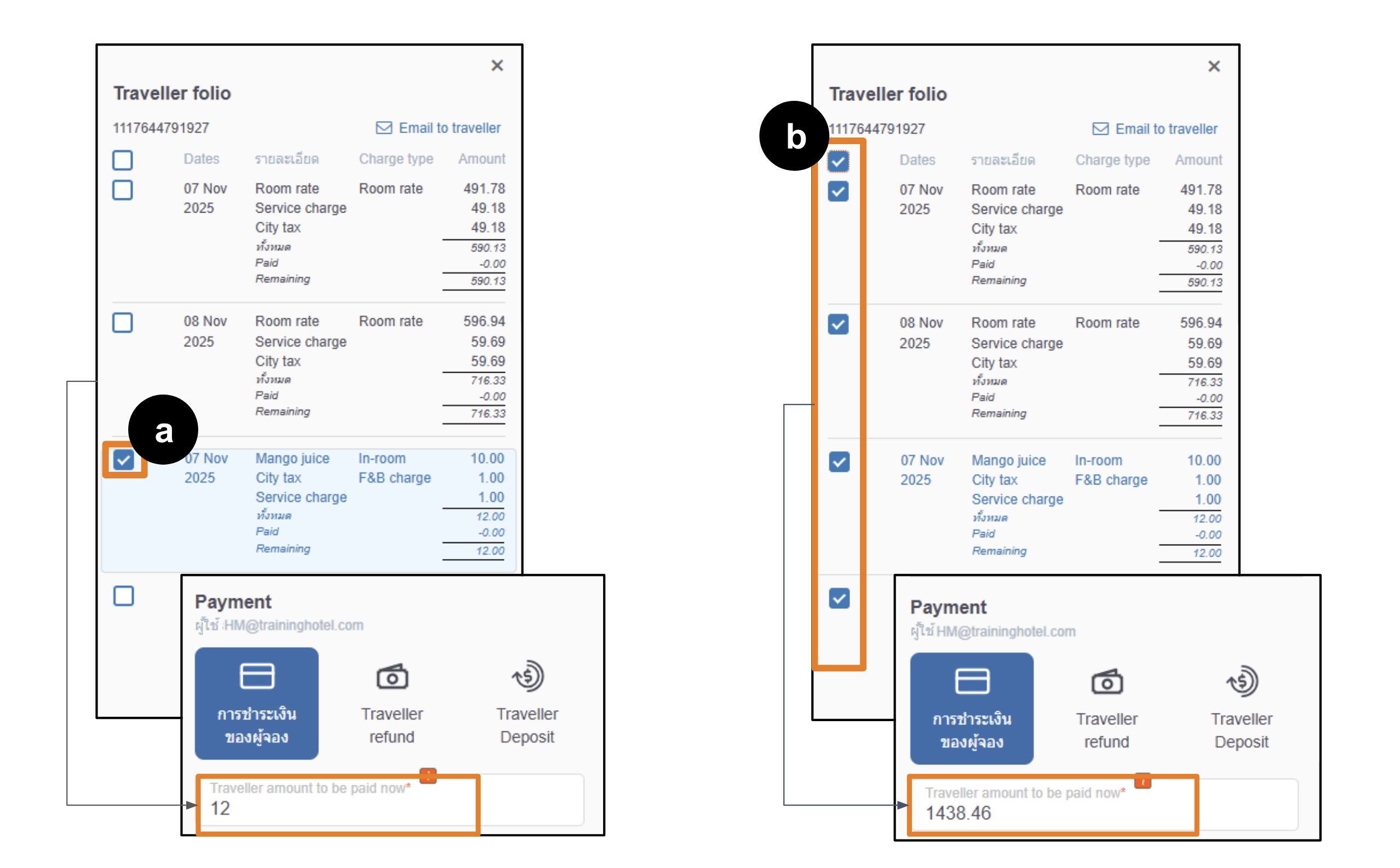The image size is (1400, 868).
Task: Tick the bottom empty checkbox in left folio
Action: 123,595
